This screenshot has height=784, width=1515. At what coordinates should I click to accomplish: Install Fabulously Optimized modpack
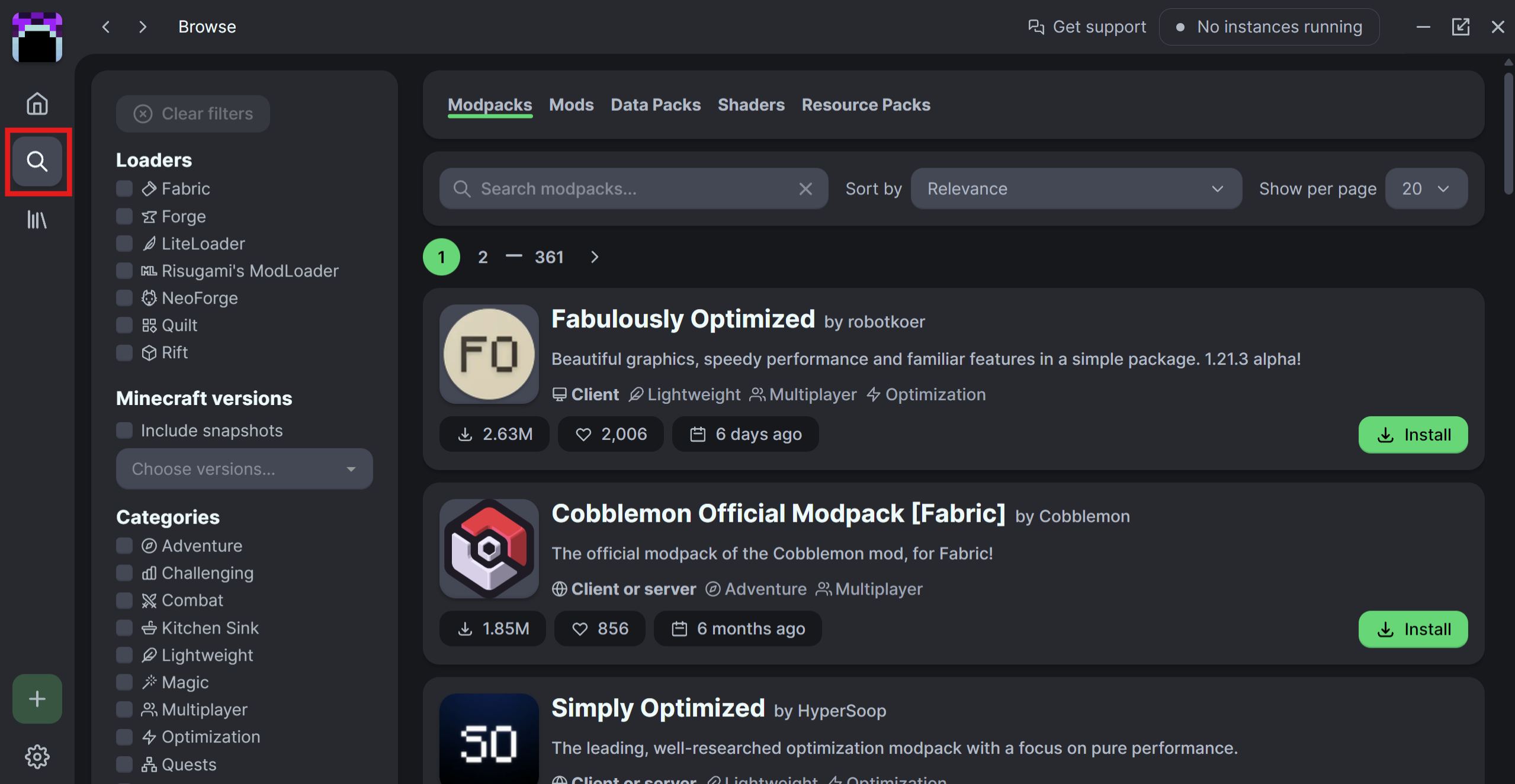(1413, 435)
